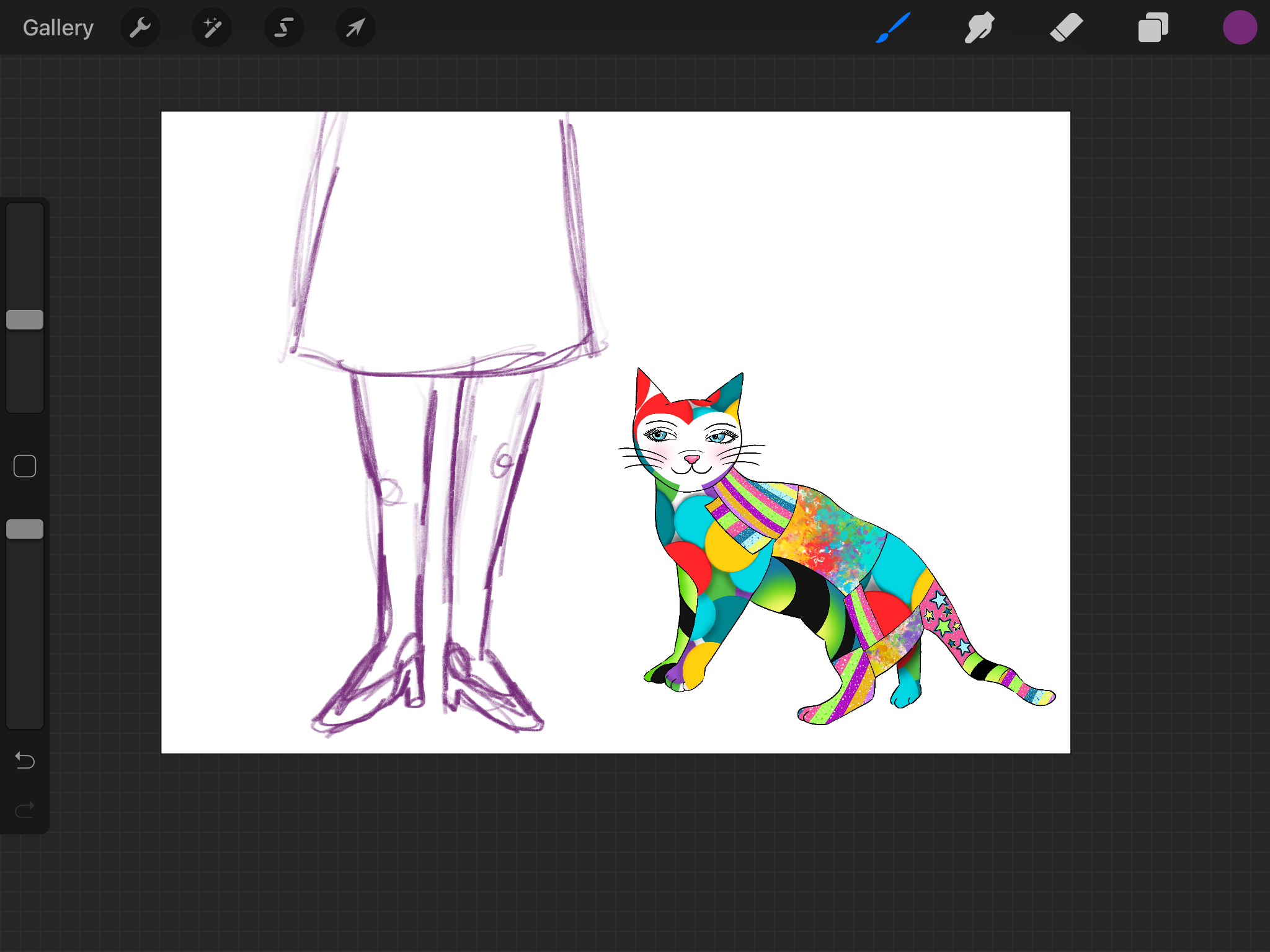
Task: Select the Eraser tool
Action: [1066, 27]
